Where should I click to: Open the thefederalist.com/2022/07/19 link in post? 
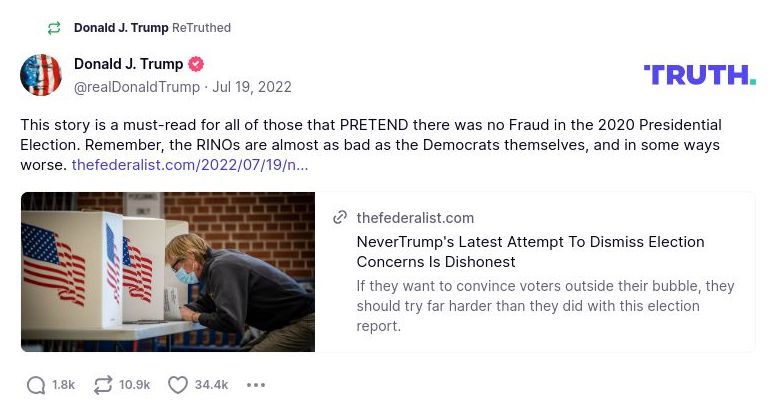coord(190,164)
